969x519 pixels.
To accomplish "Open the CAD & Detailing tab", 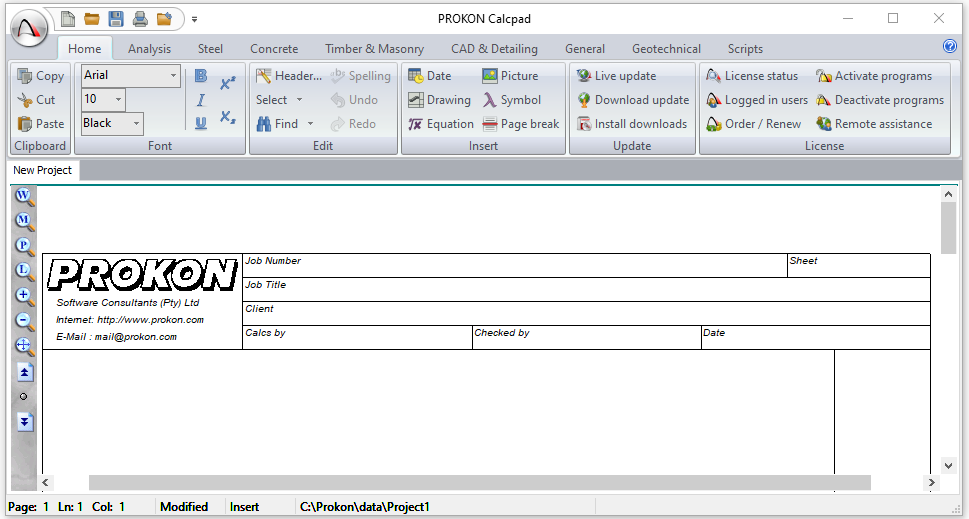I will click(x=494, y=49).
